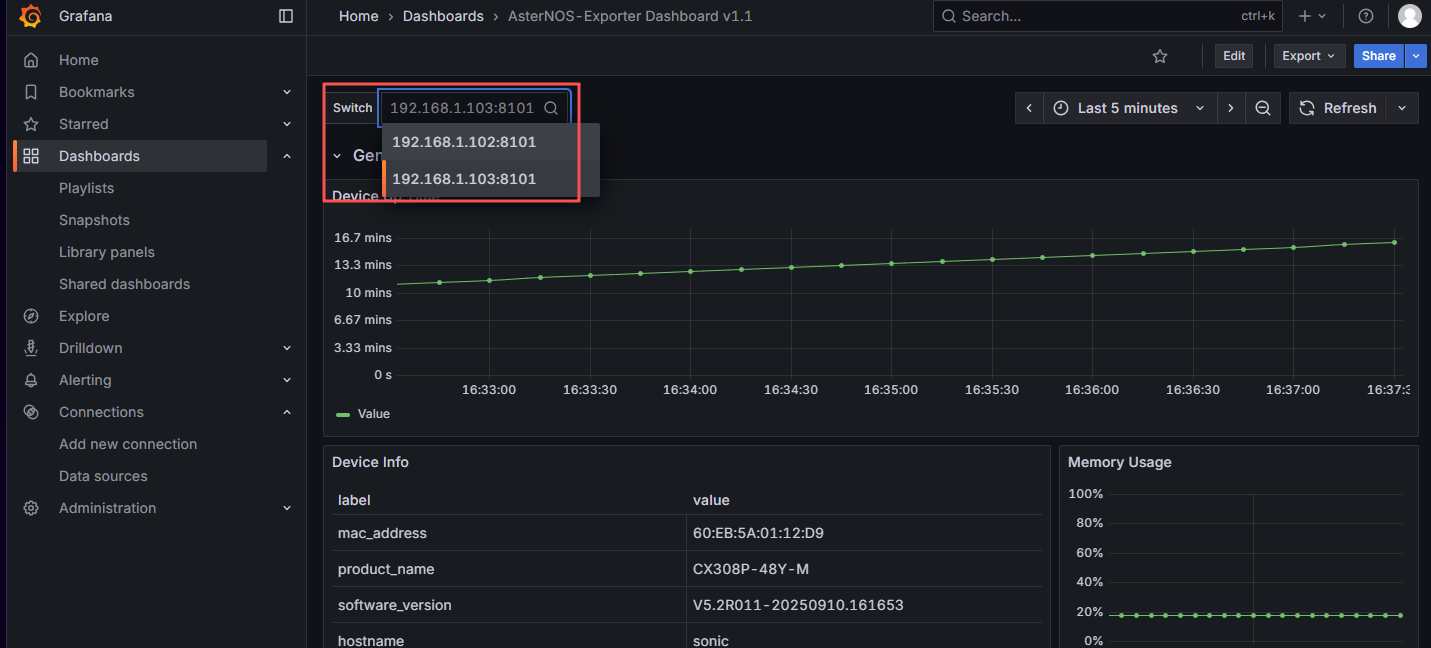The height and width of the screenshot is (648, 1431).
Task: Expand the Alerting section chevron
Action: click(287, 380)
